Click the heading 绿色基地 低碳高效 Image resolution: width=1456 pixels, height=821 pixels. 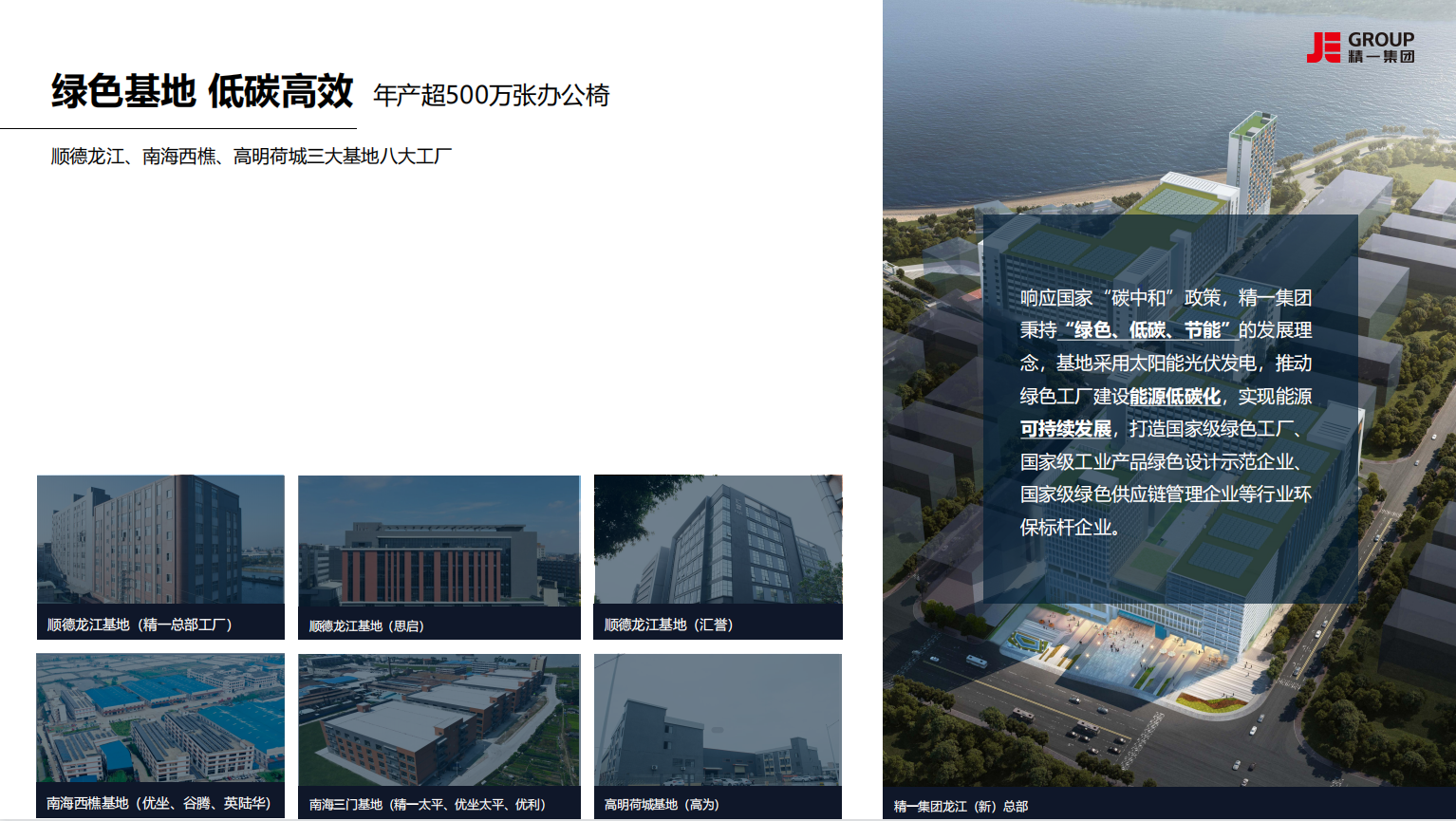(202, 92)
